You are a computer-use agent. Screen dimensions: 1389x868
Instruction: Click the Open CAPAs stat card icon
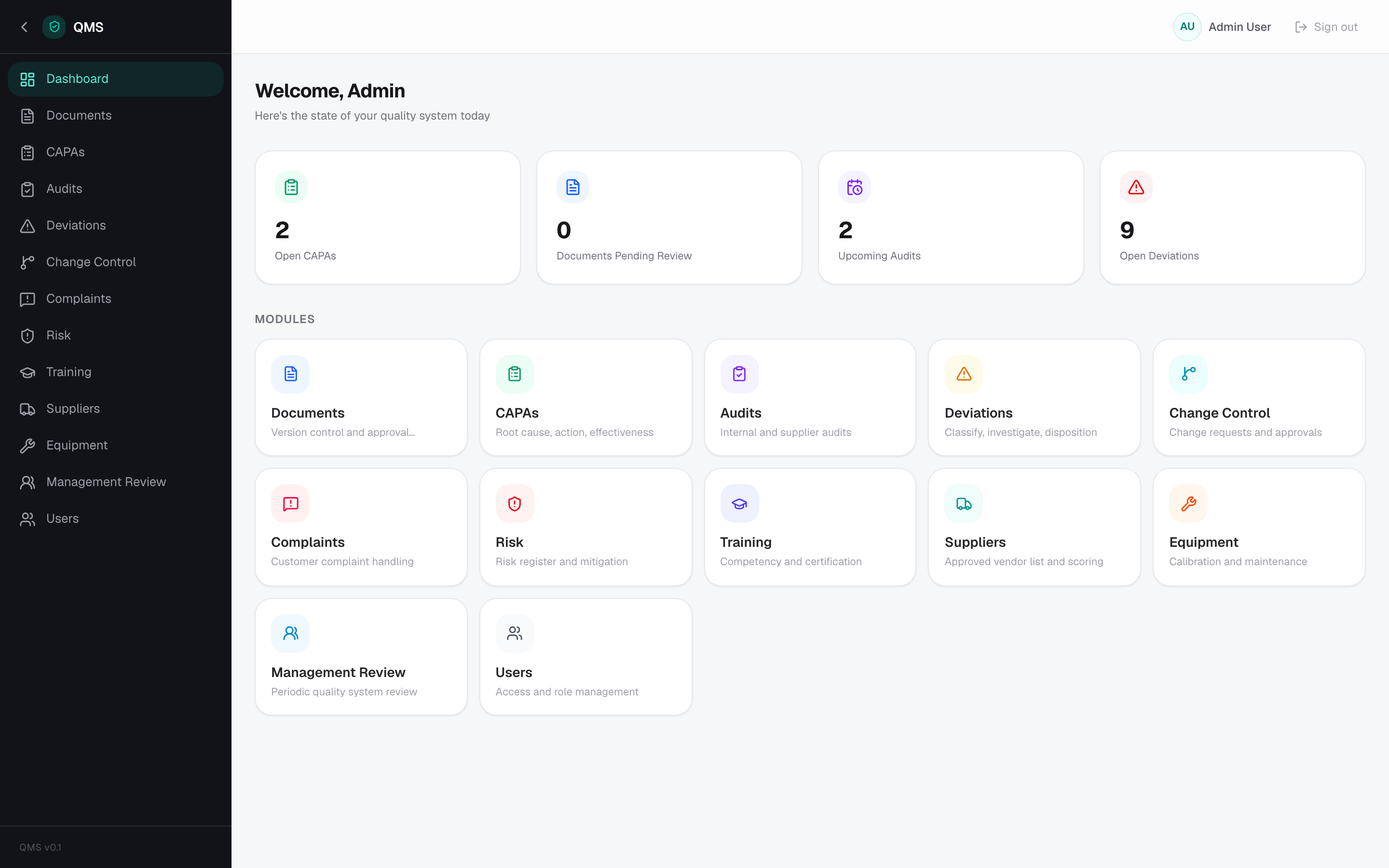pos(291,187)
